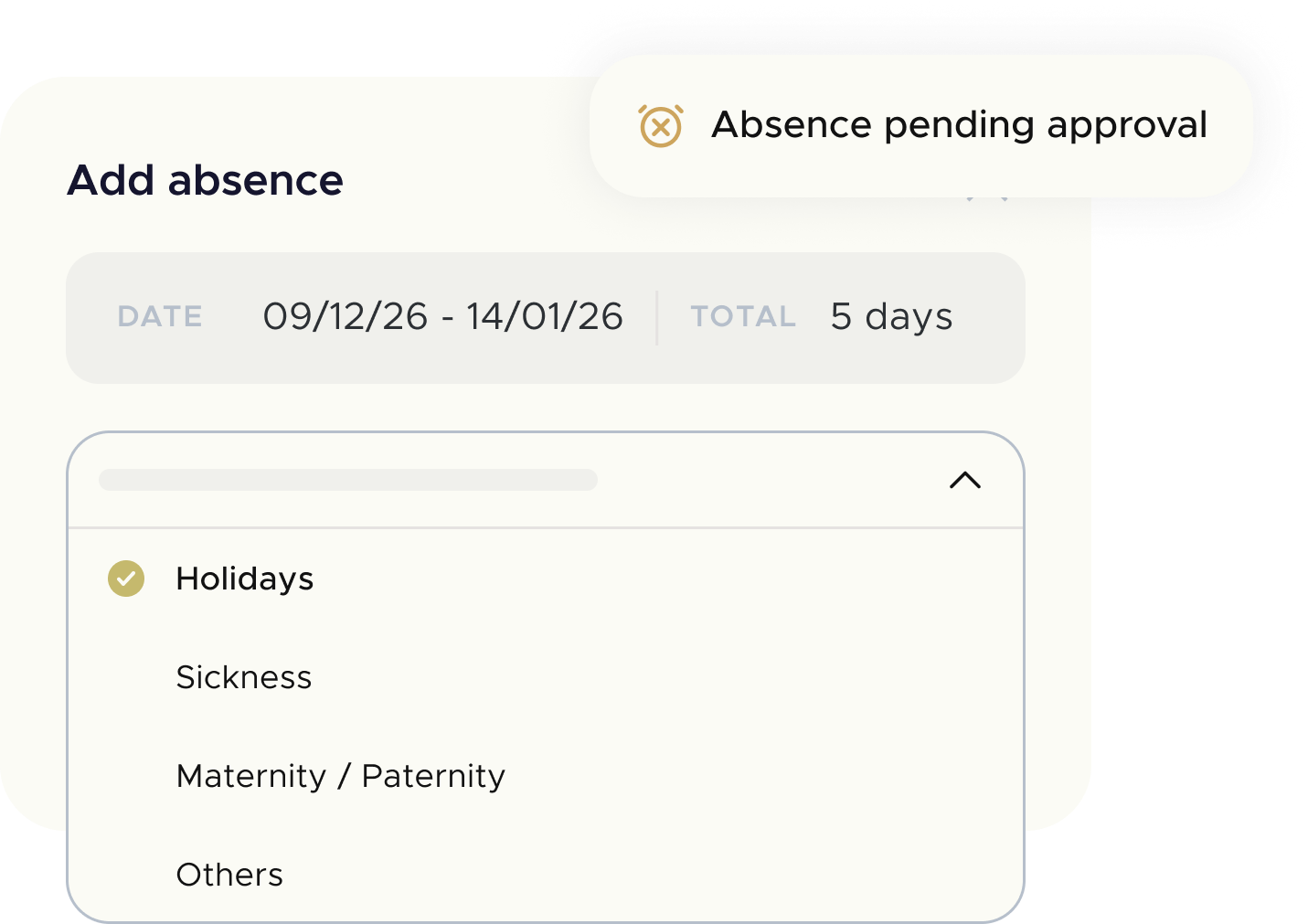This screenshot has height=924, width=1308.
Task: Click the X inside the alarm clock icon
Action: point(662,128)
